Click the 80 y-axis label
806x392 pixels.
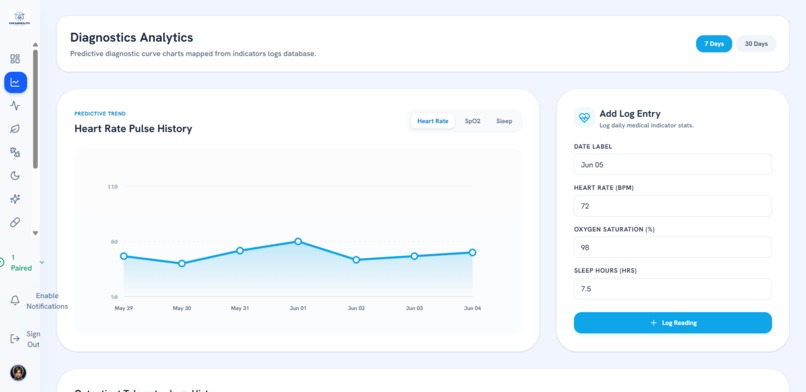coord(115,242)
